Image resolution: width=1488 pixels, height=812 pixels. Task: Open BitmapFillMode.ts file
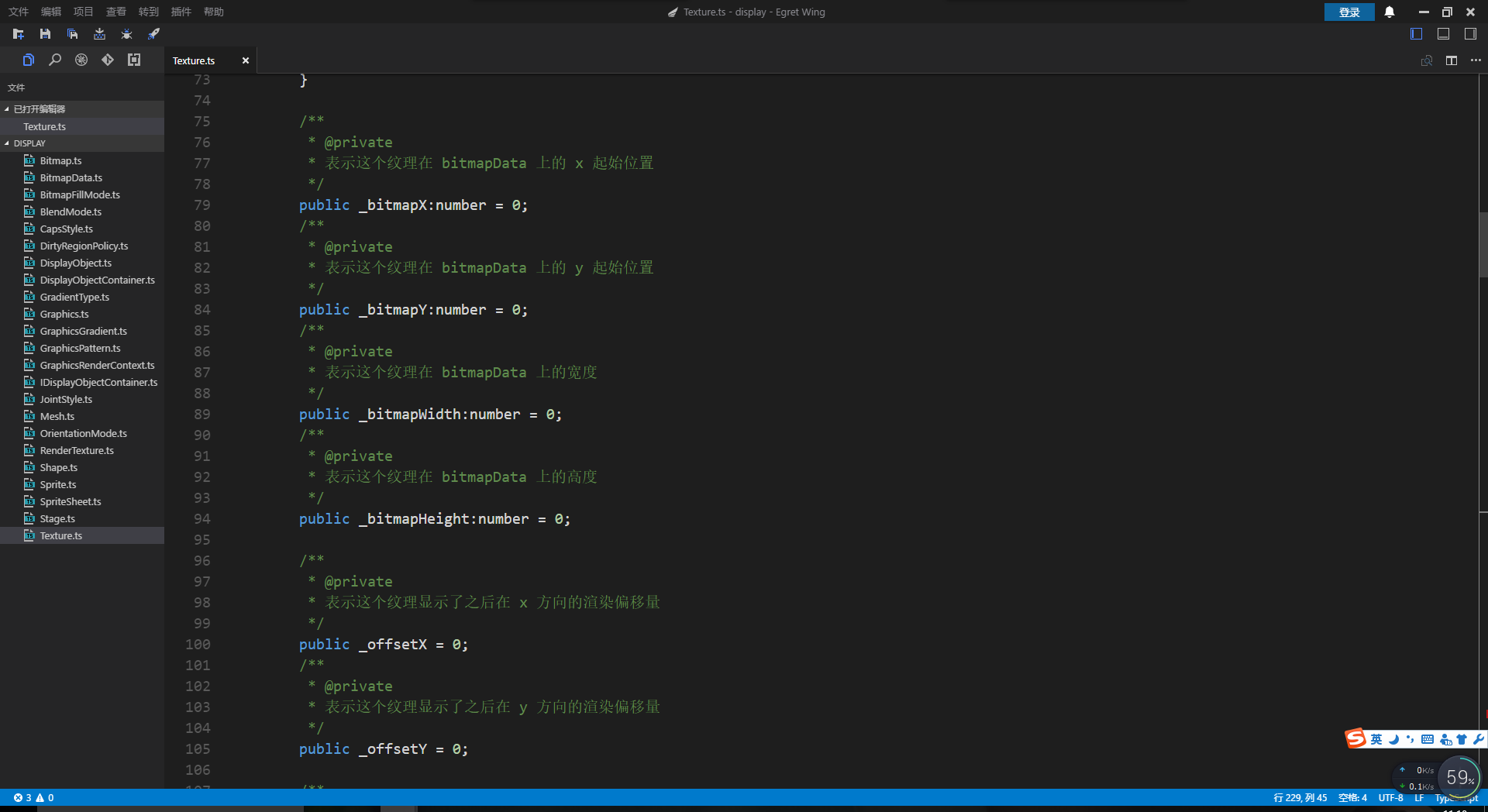(81, 194)
